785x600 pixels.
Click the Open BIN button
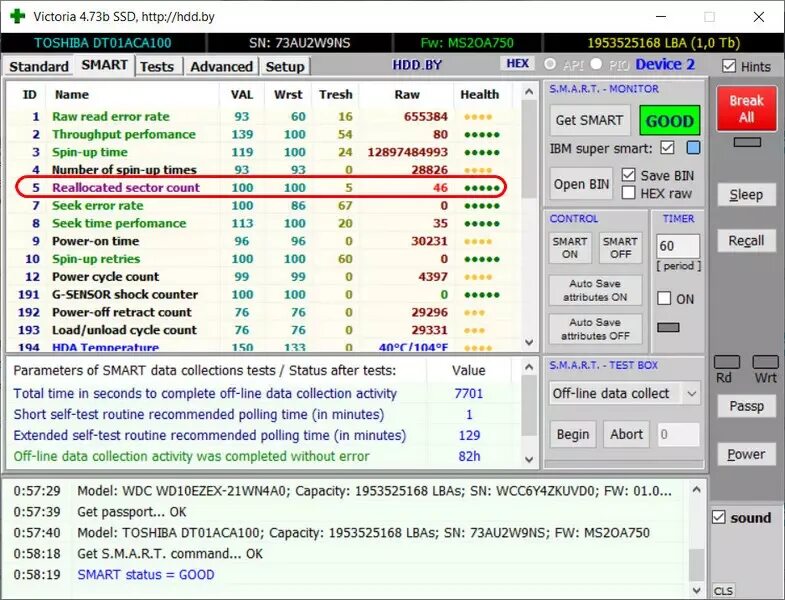[581, 184]
